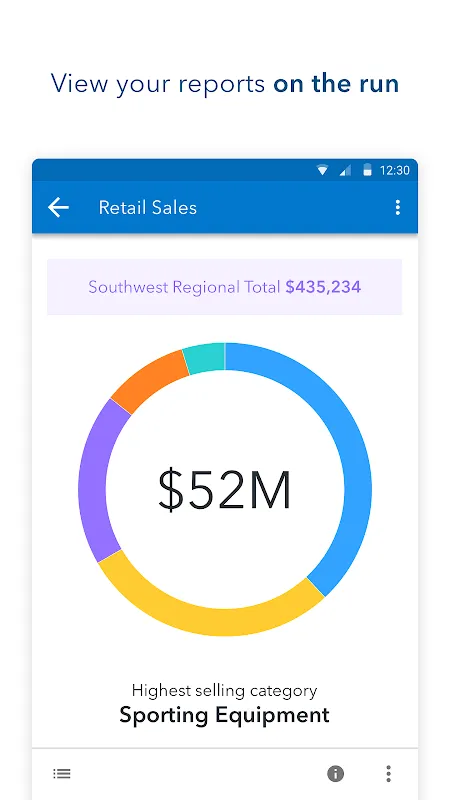Tap the Highest selling category caption
Image resolution: width=450 pixels, height=800 pixels.
pyautogui.click(x=224, y=691)
